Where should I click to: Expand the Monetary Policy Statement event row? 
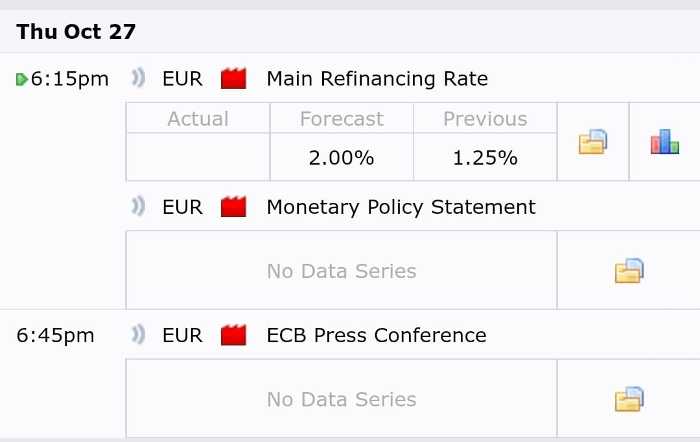pos(401,207)
